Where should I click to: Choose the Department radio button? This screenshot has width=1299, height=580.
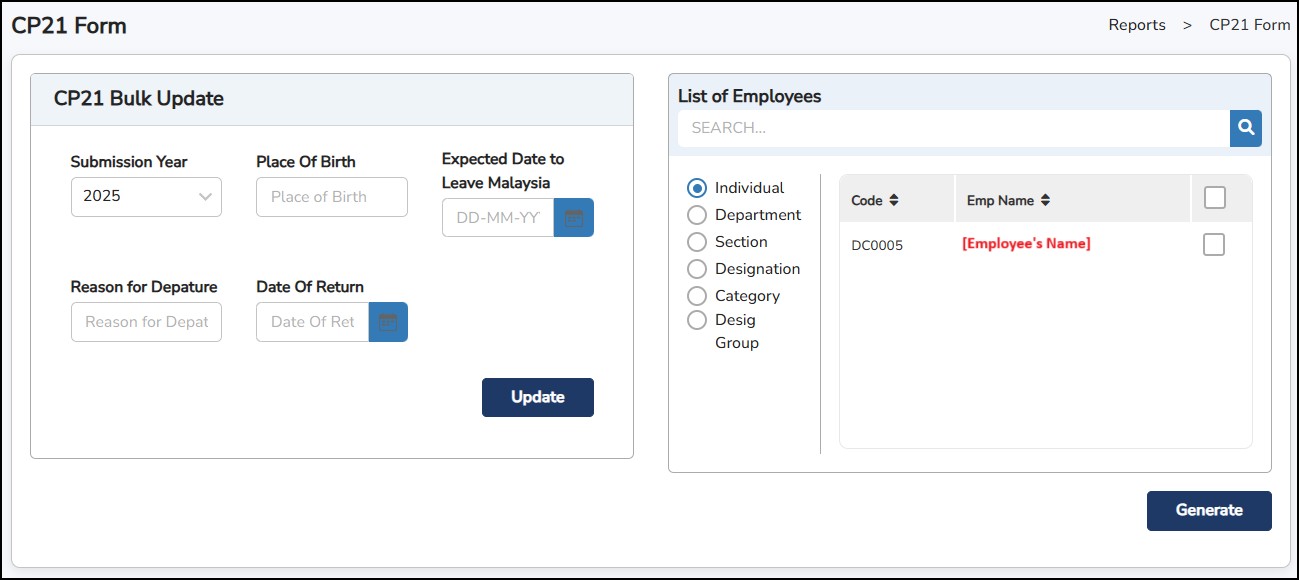[x=697, y=215]
